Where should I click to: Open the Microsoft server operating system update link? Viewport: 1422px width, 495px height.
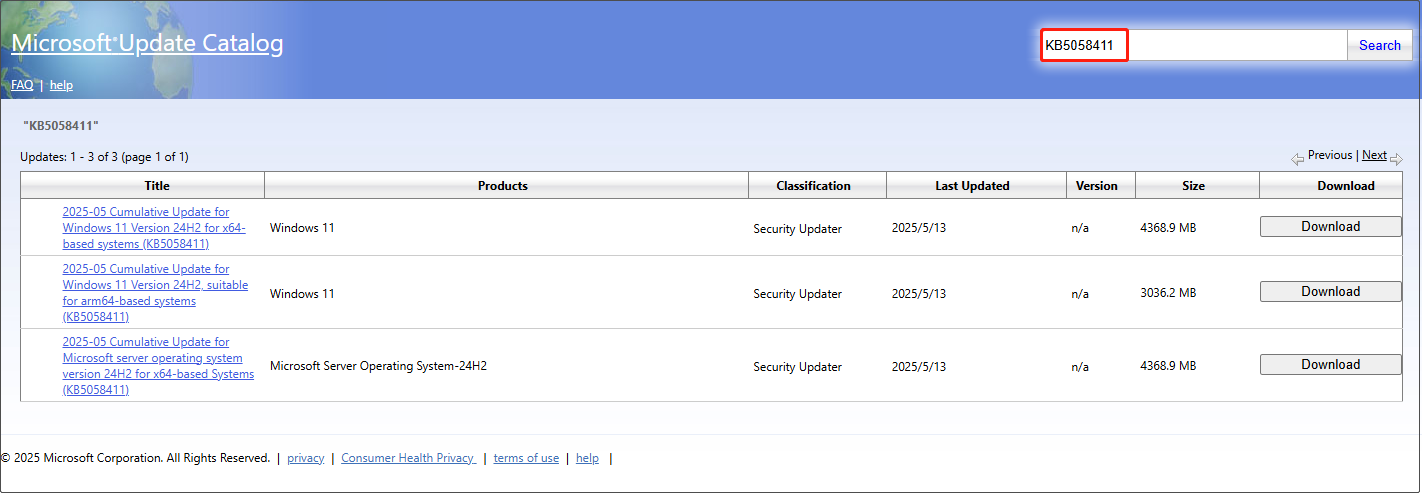[x=152, y=366]
